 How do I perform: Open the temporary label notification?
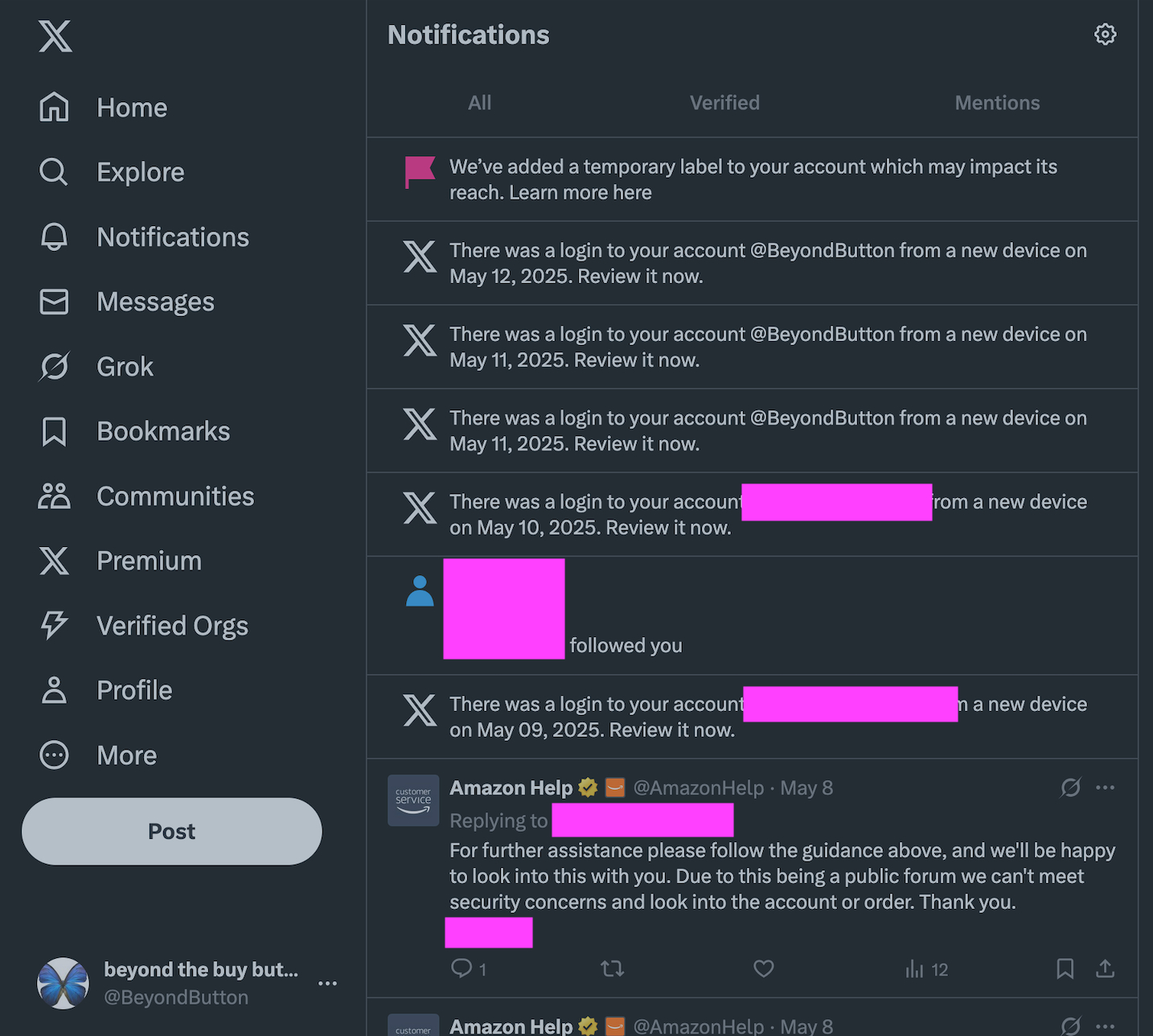coord(753,179)
